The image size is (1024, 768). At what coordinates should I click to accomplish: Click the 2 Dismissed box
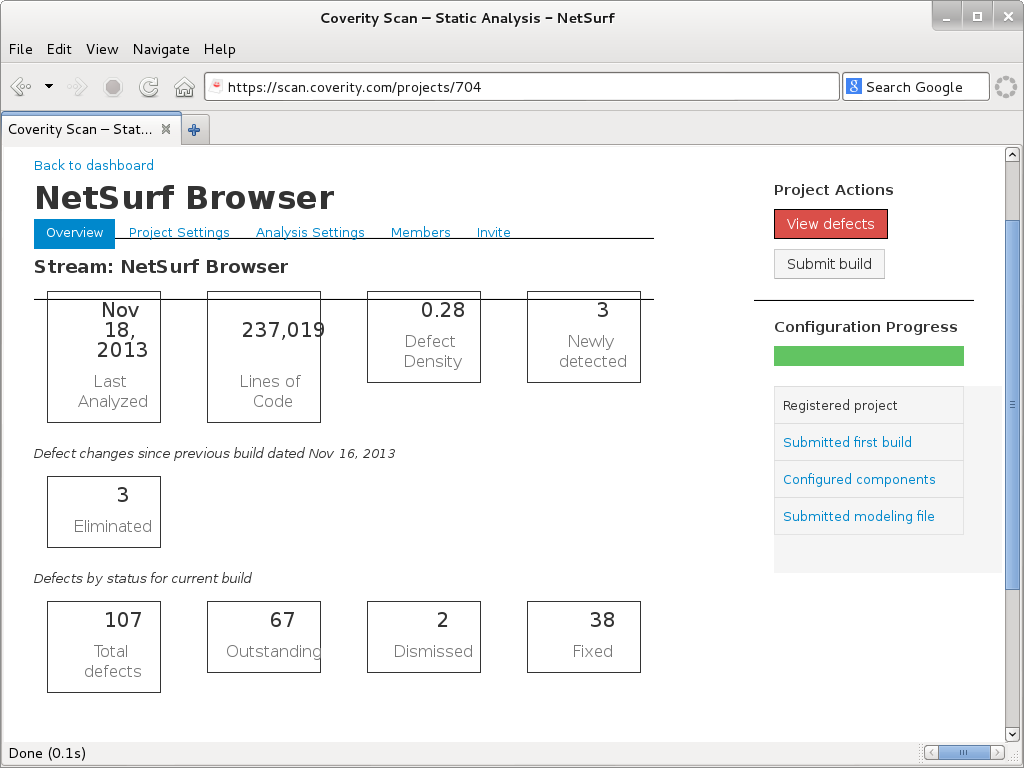tap(424, 637)
